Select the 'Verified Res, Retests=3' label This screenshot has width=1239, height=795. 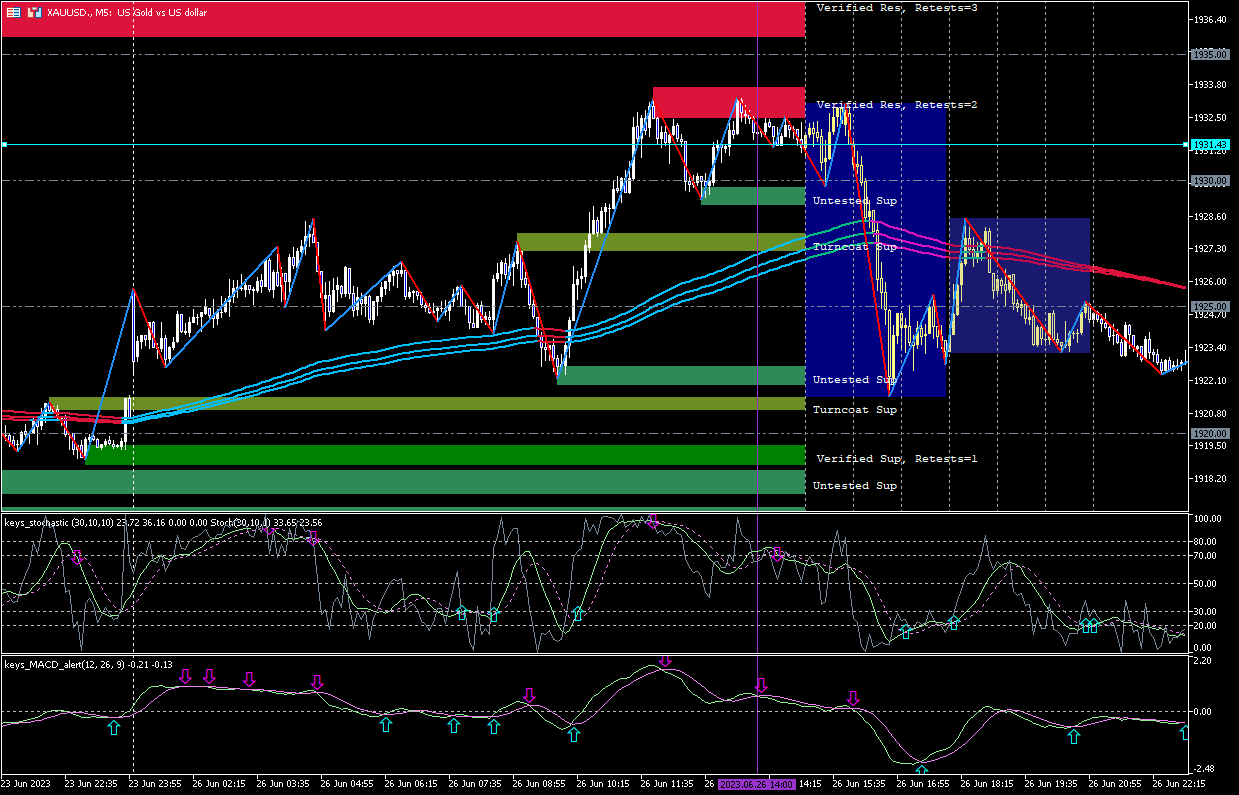pyautogui.click(x=896, y=8)
